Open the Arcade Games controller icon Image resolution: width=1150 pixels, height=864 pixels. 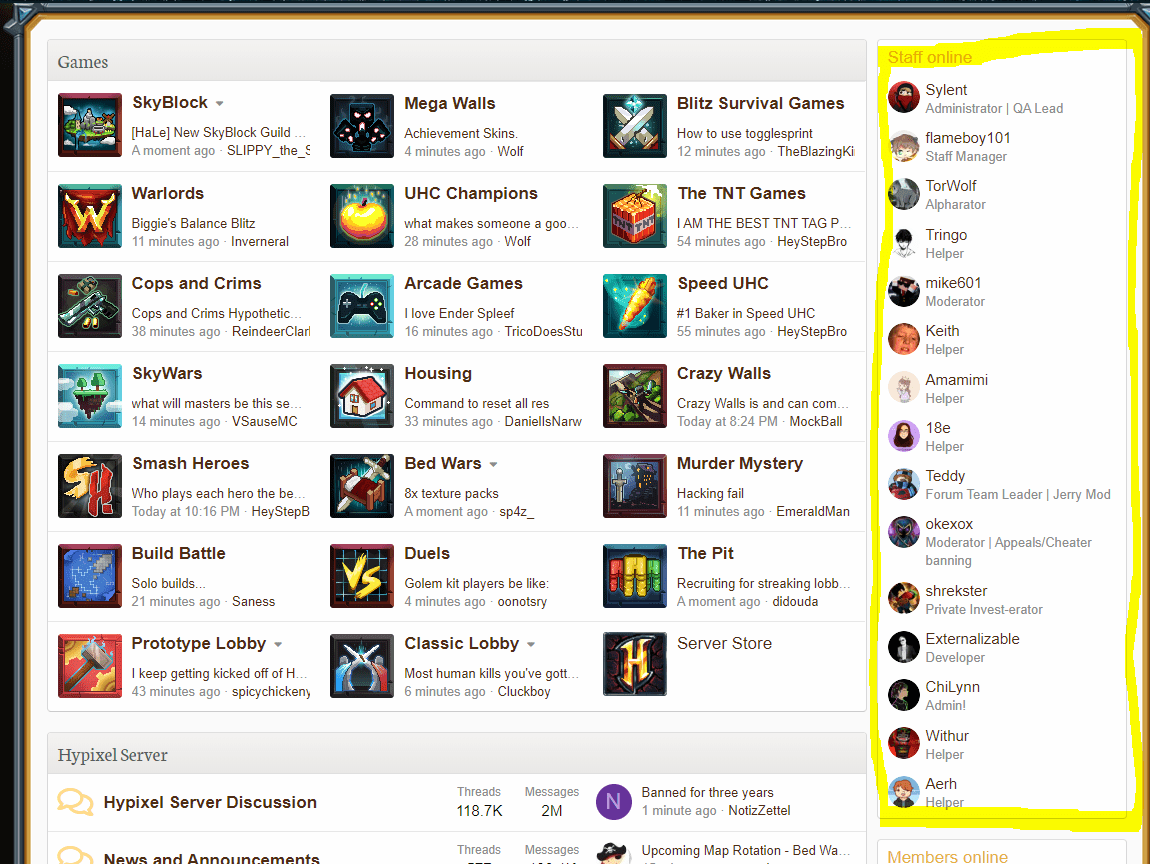362,306
